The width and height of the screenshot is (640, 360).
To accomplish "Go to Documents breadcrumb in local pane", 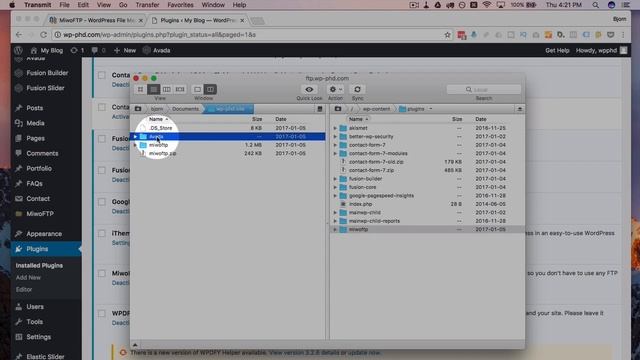I will point(185,109).
